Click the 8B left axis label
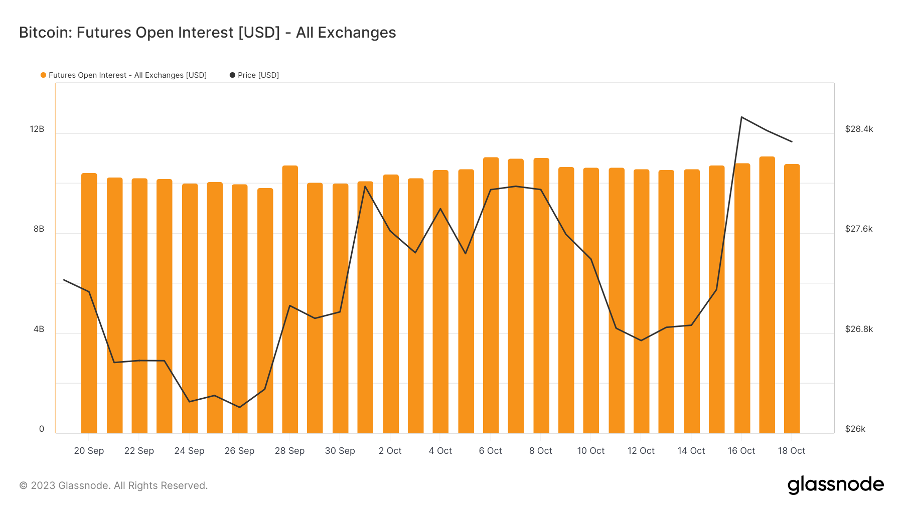The image size is (904, 508). 37,230
